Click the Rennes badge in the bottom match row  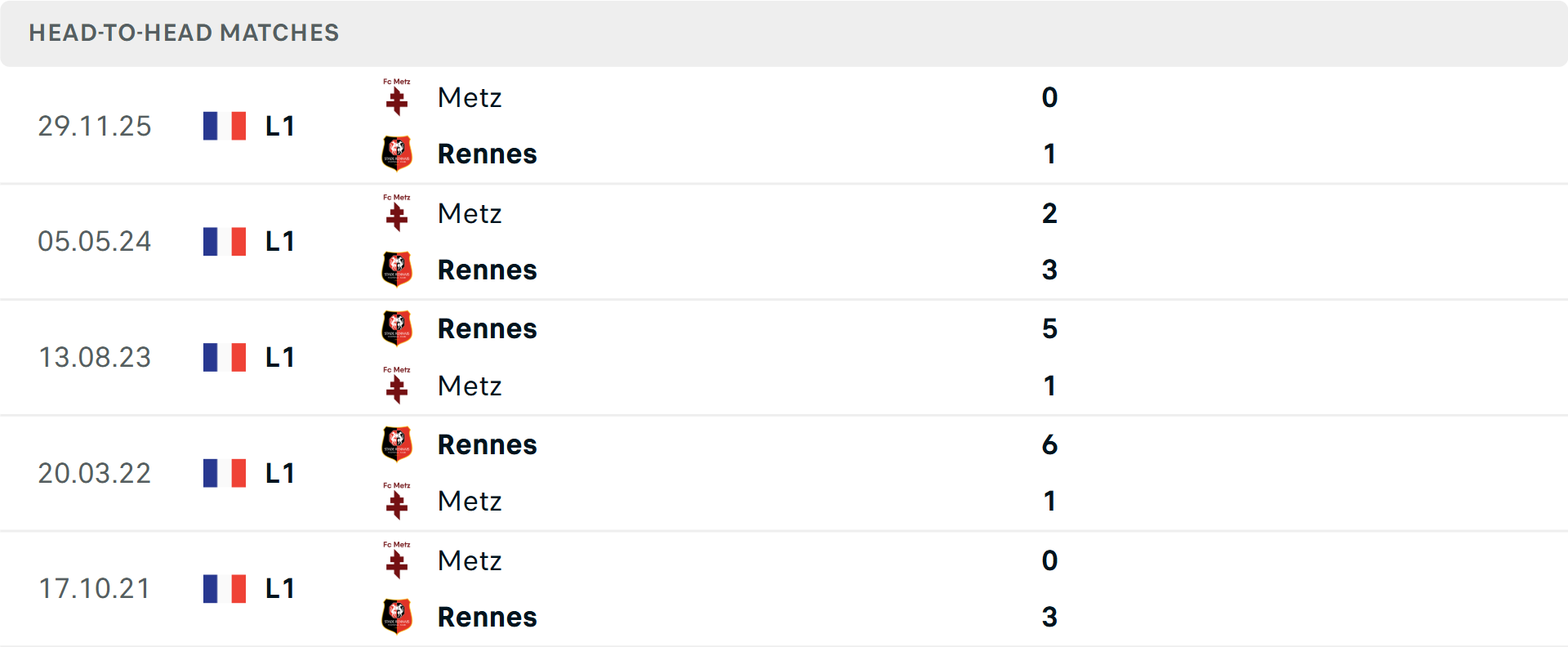pyautogui.click(x=398, y=617)
